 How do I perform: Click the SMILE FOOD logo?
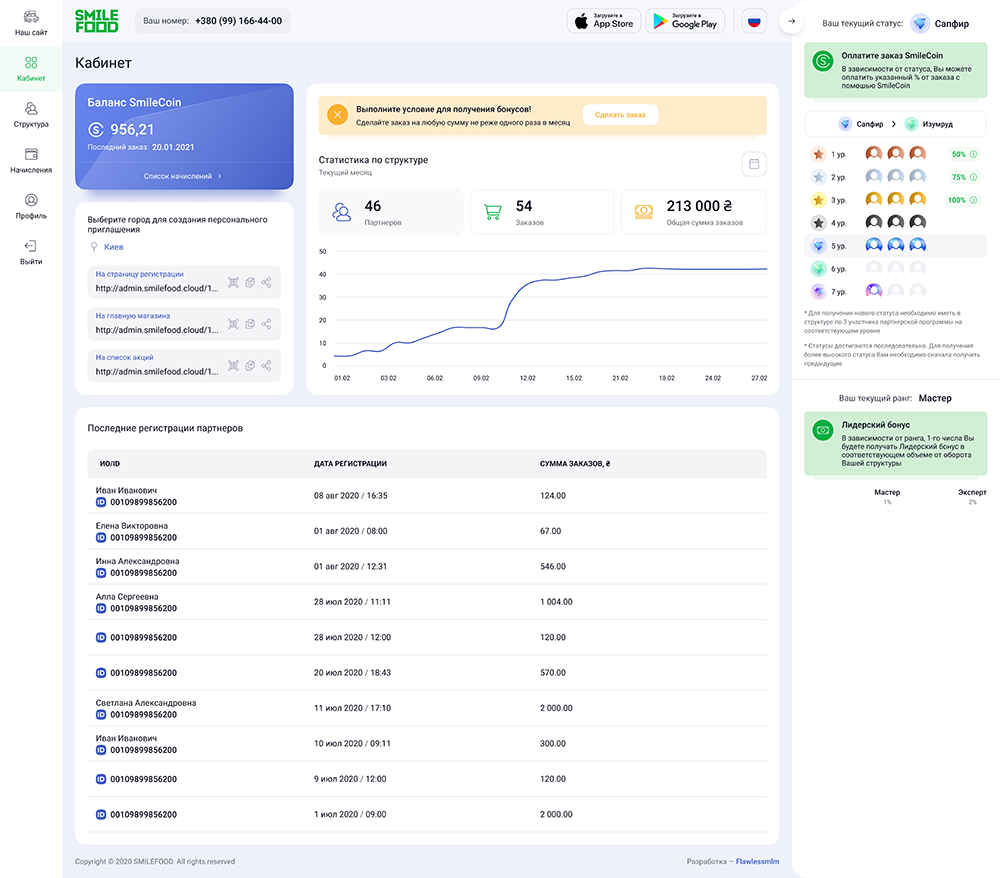click(x=97, y=20)
